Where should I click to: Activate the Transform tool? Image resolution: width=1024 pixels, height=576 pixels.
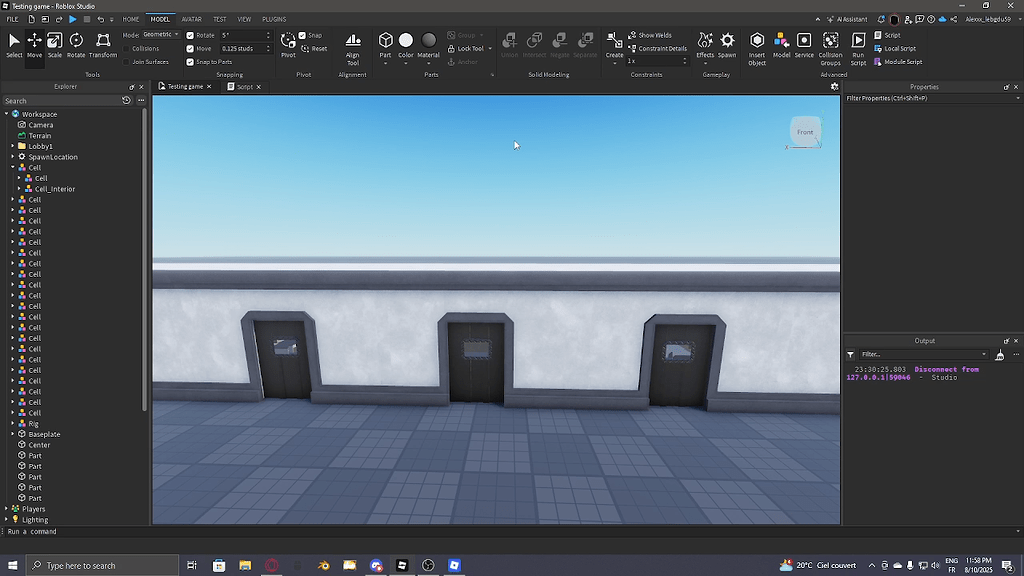point(104,42)
